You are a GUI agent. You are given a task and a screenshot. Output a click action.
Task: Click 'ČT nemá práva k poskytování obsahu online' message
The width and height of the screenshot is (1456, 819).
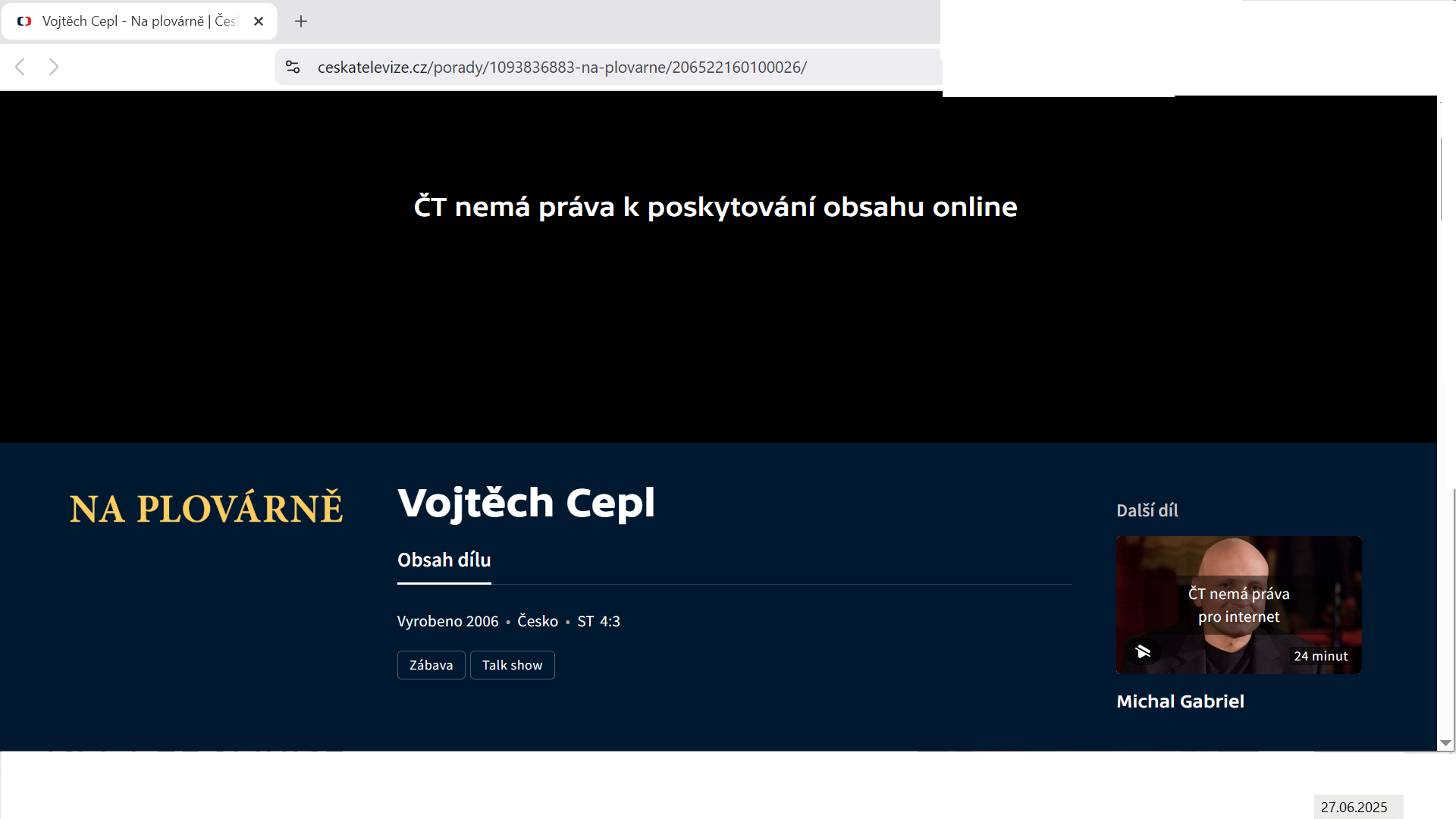point(716,207)
